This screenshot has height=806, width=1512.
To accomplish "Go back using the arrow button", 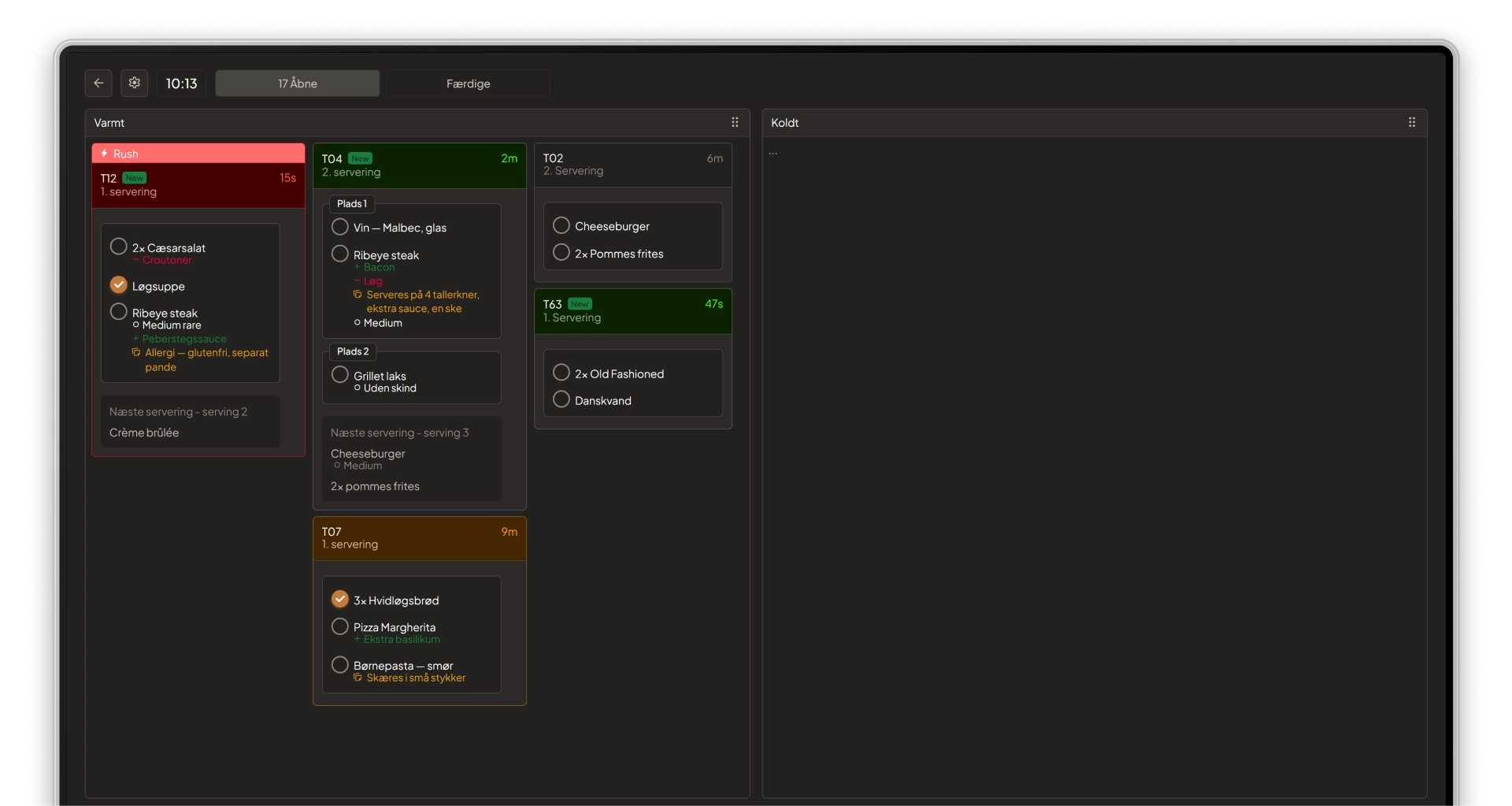I will click(x=98, y=83).
